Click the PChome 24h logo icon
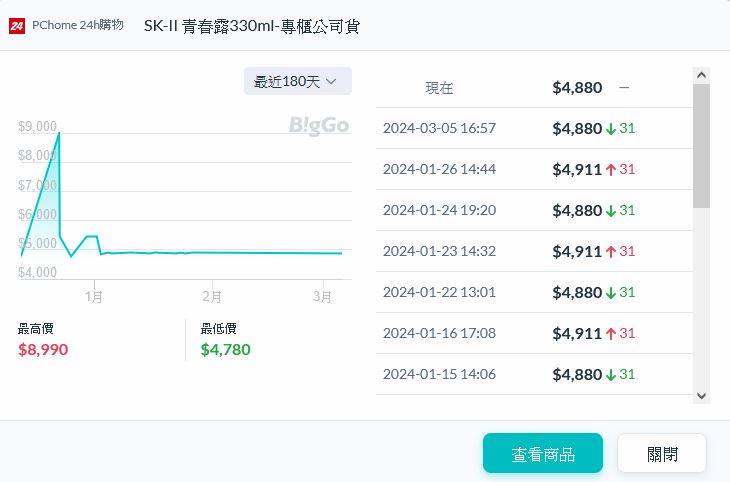The width and height of the screenshot is (730, 482). (x=16, y=25)
